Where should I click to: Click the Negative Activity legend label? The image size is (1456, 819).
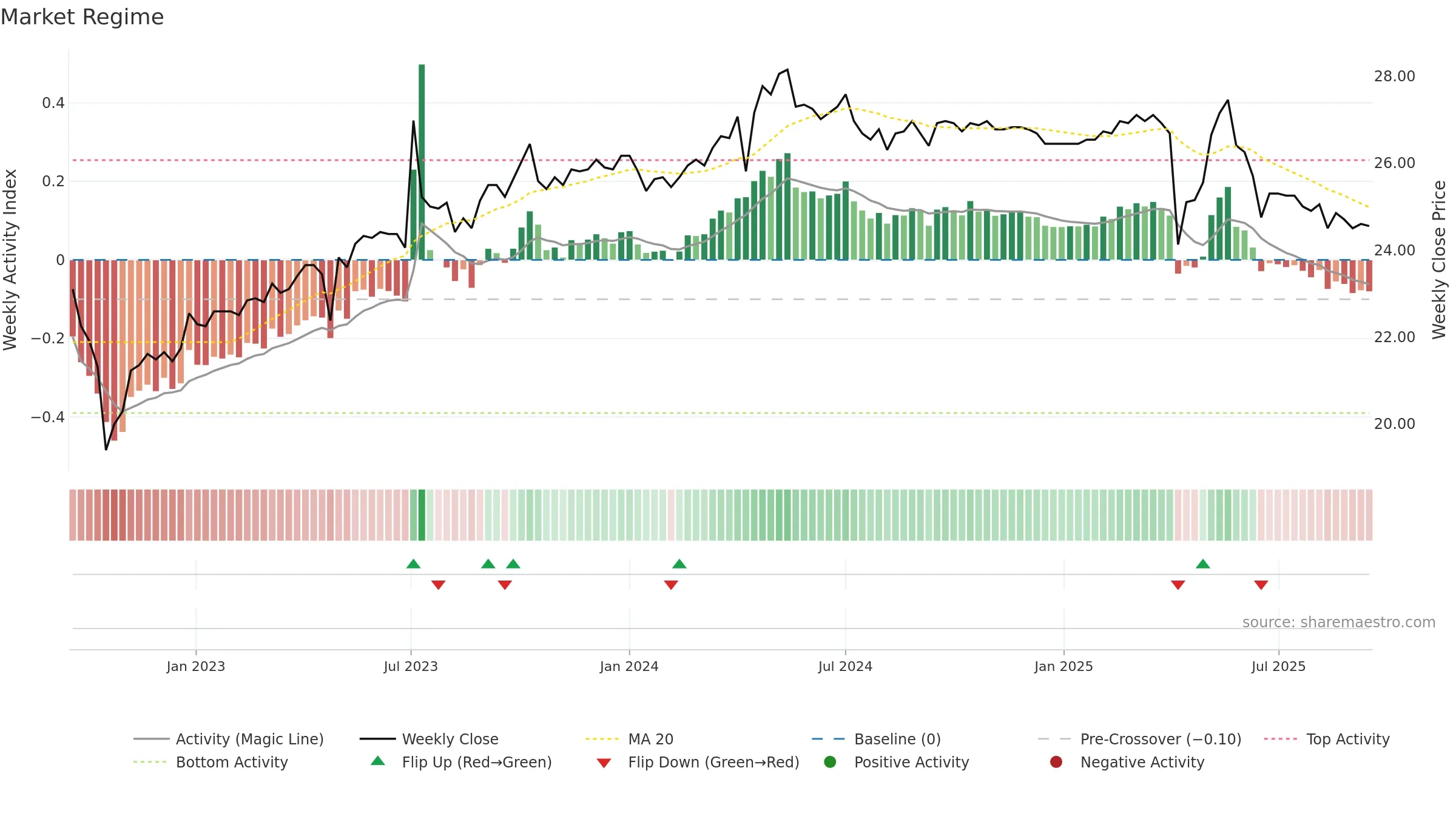1142,762
